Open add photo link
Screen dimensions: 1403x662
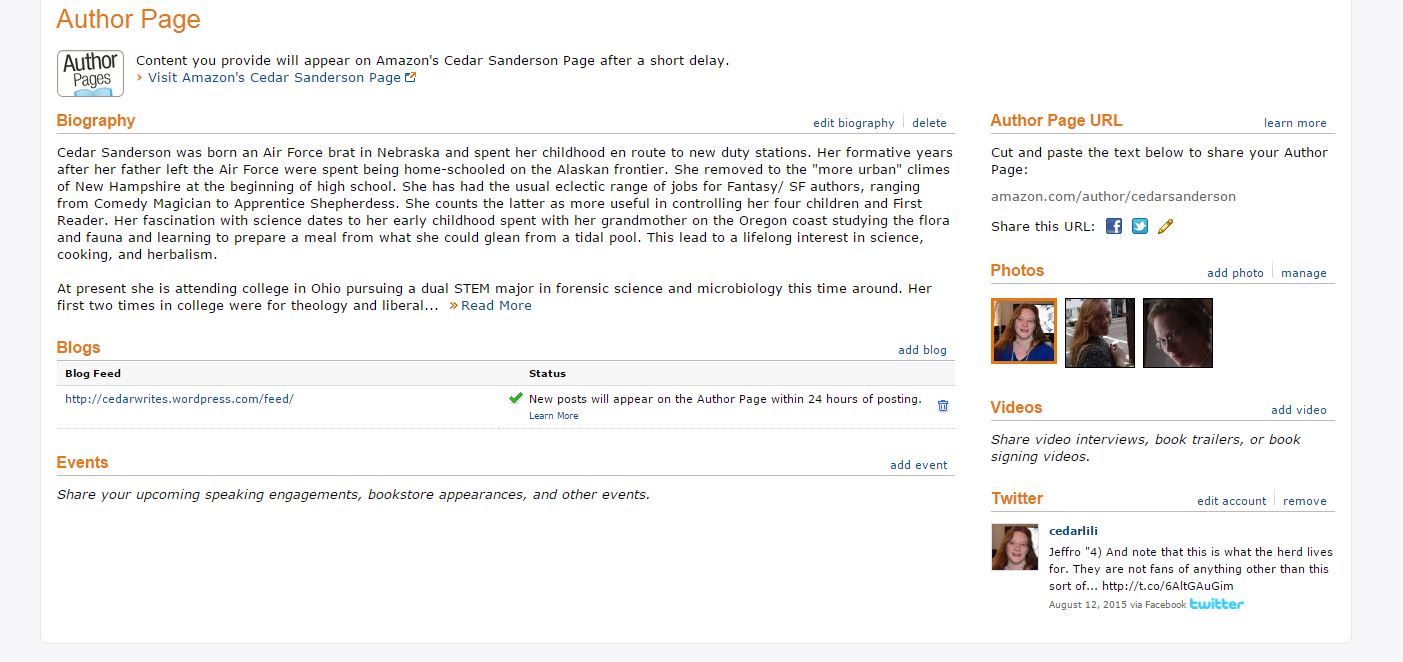(x=1235, y=273)
